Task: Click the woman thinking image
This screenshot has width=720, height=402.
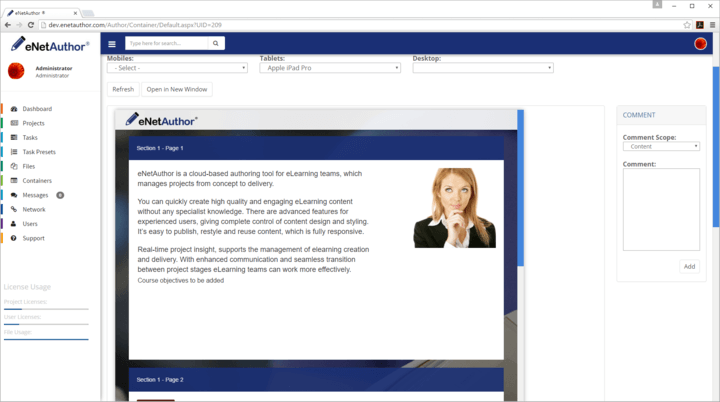Action: [455, 208]
